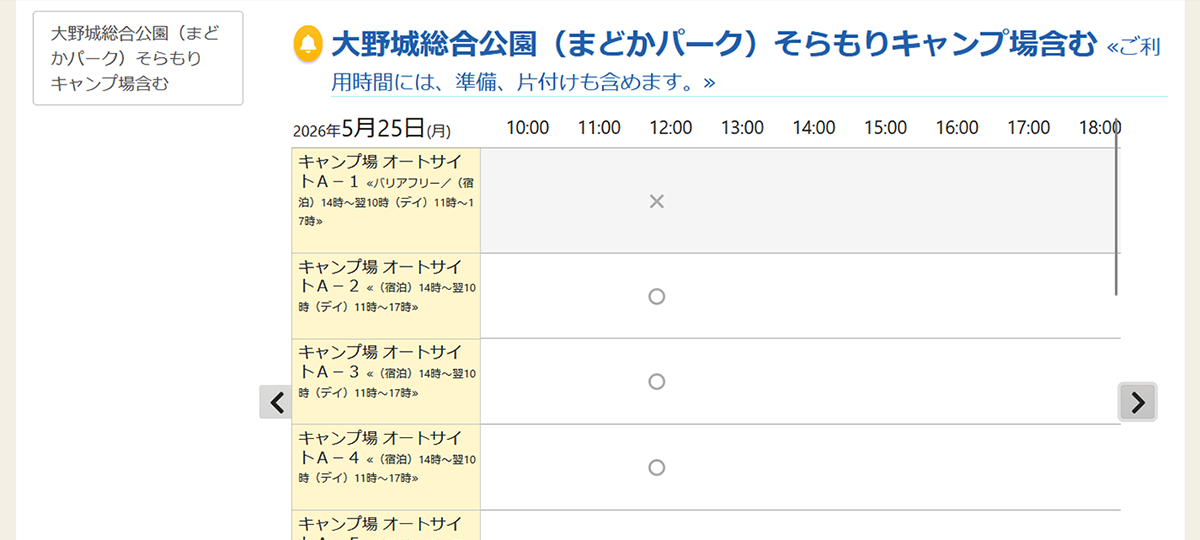Click the 12:00 time column header
The height and width of the screenshot is (540, 1200).
pos(670,128)
